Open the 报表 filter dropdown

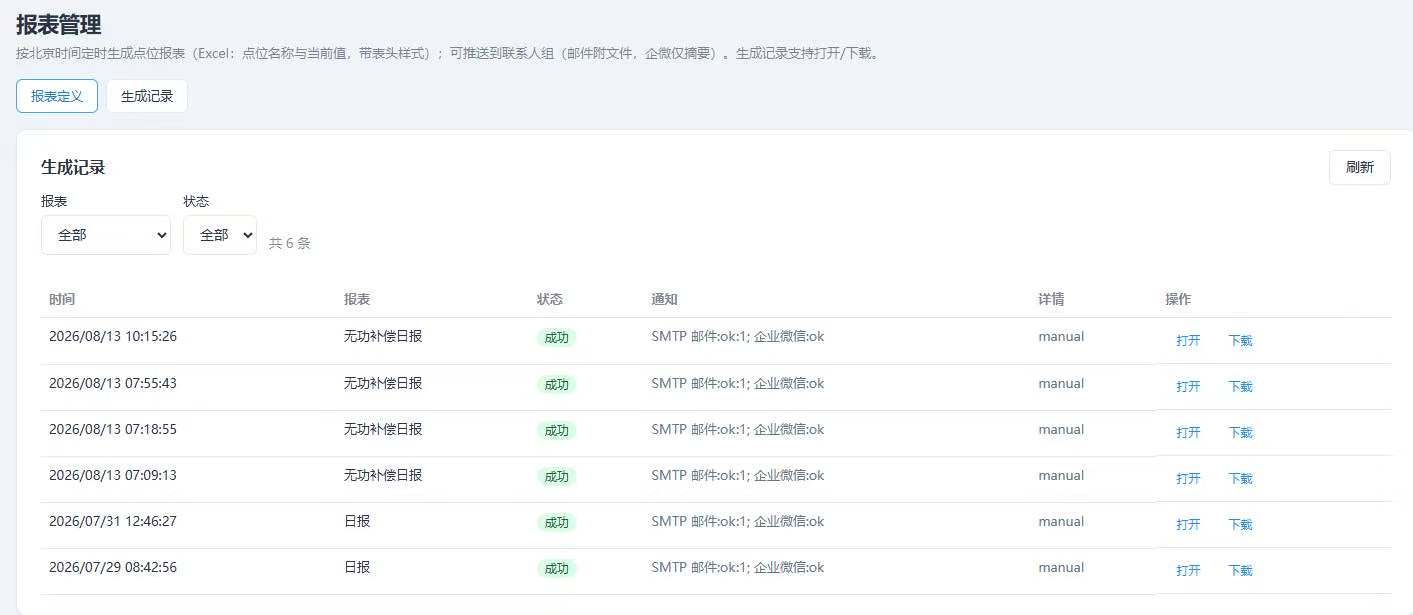[106, 235]
